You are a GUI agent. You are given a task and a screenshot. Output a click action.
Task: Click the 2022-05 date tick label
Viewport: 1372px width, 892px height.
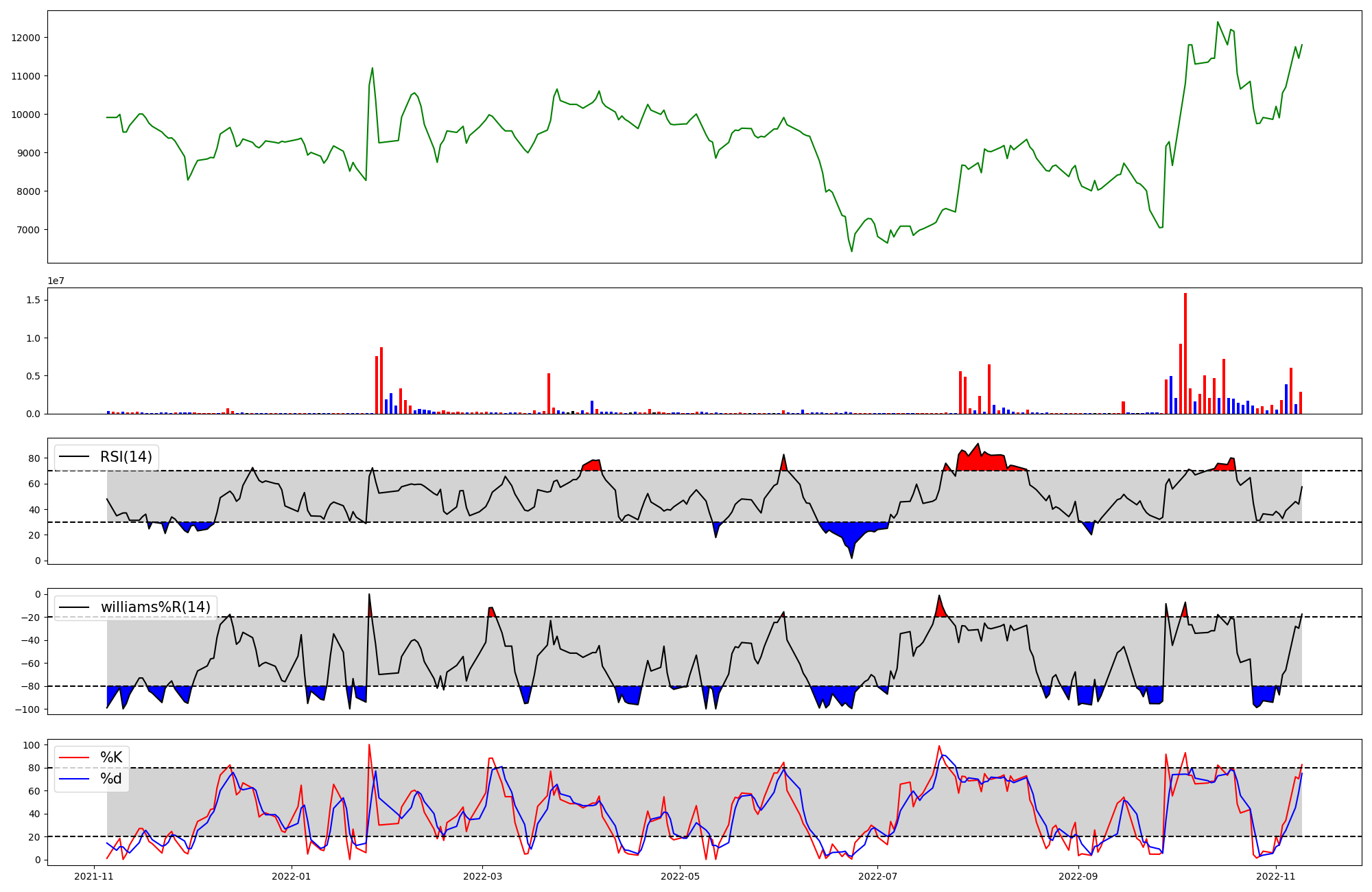[x=680, y=876]
